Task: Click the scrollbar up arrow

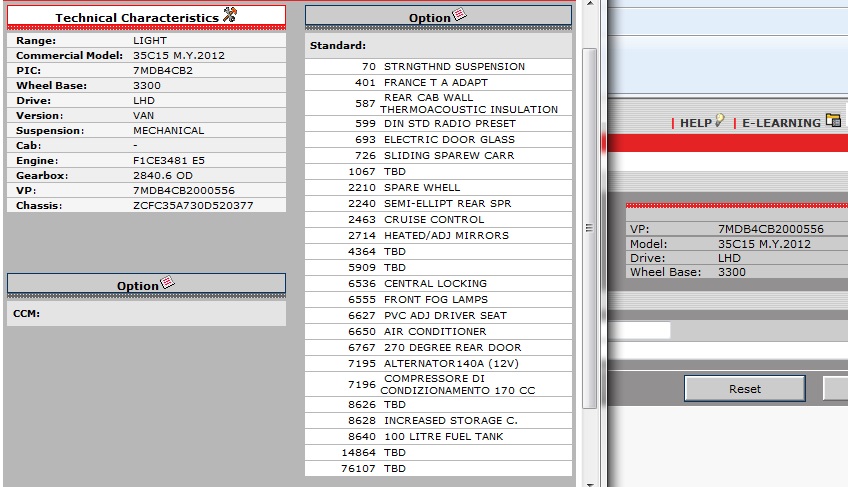Action: point(589,4)
